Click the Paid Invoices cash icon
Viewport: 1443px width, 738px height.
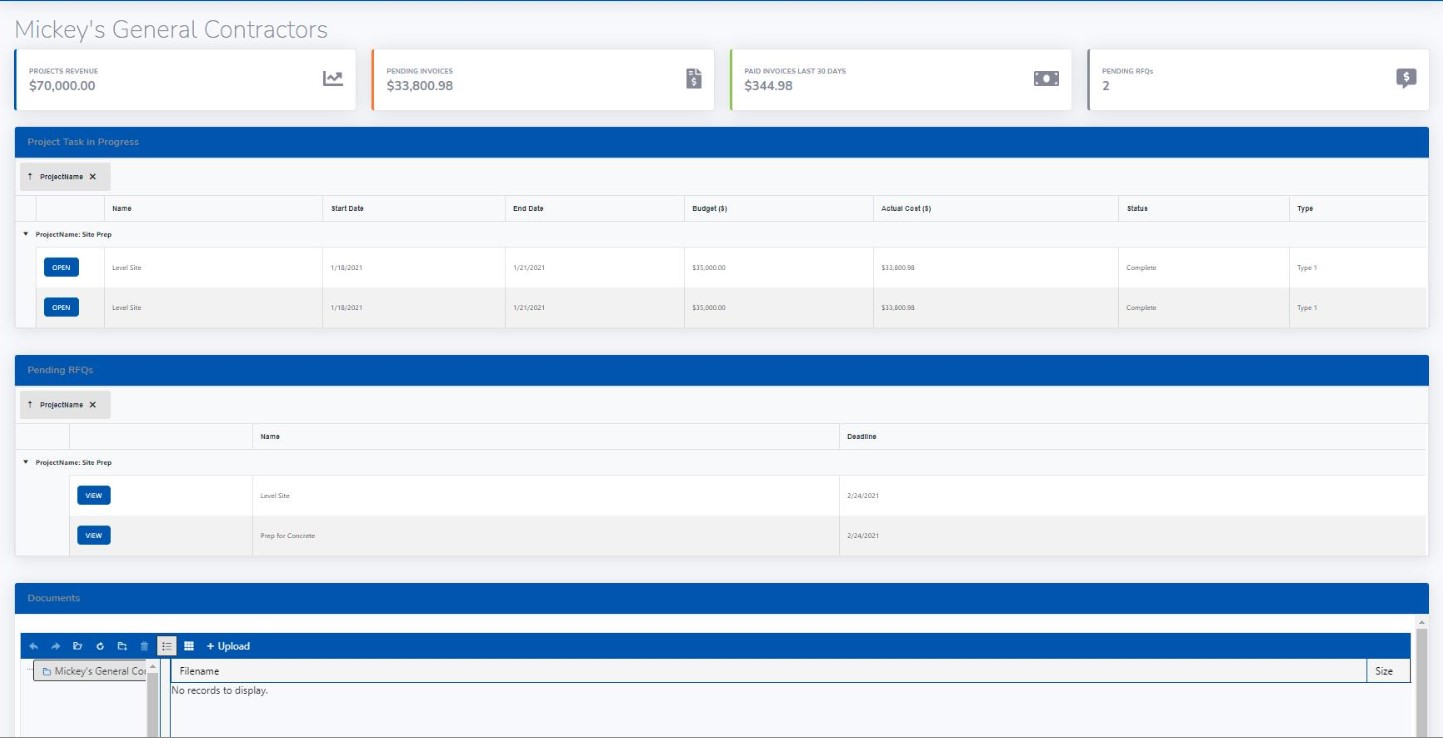pyautogui.click(x=1046, y=79)
